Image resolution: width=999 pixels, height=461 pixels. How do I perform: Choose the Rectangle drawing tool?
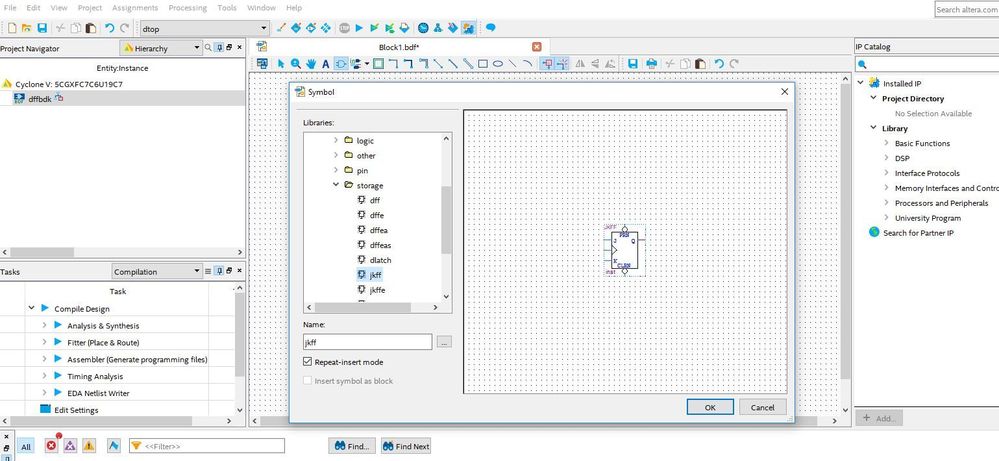click(x=482, y=64)
